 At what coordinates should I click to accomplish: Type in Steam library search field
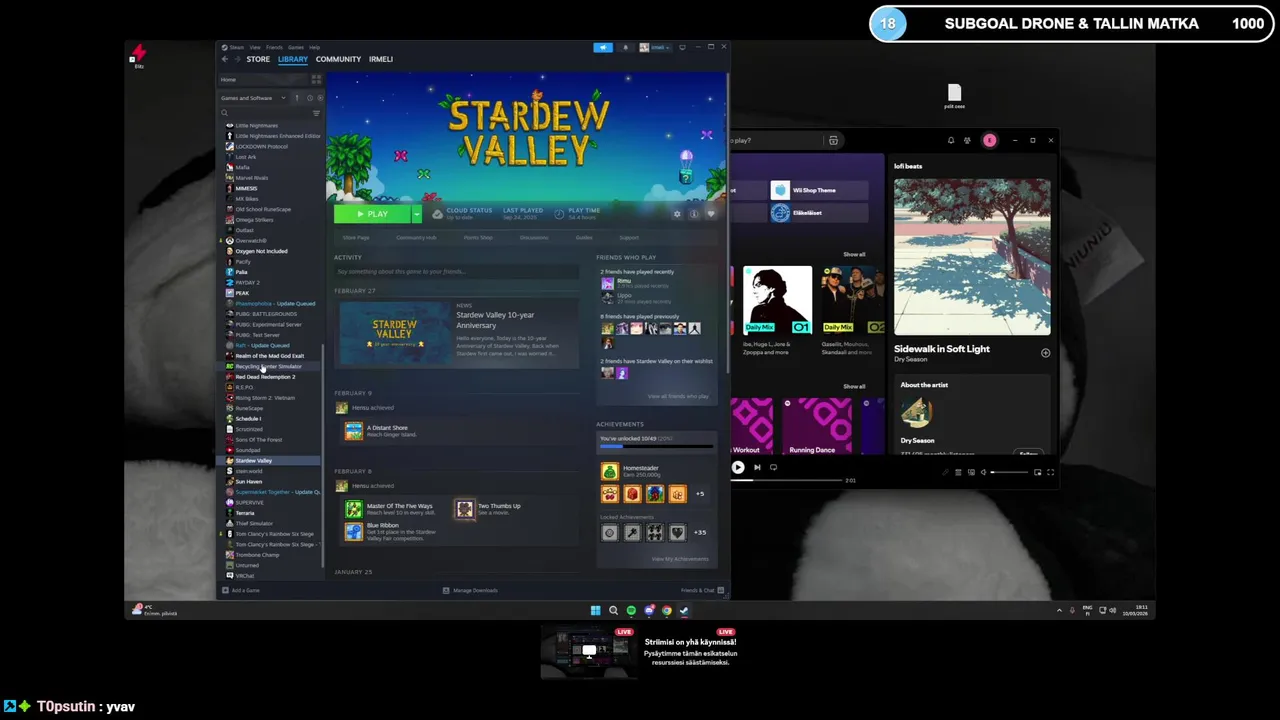click(x=265, y=113)
